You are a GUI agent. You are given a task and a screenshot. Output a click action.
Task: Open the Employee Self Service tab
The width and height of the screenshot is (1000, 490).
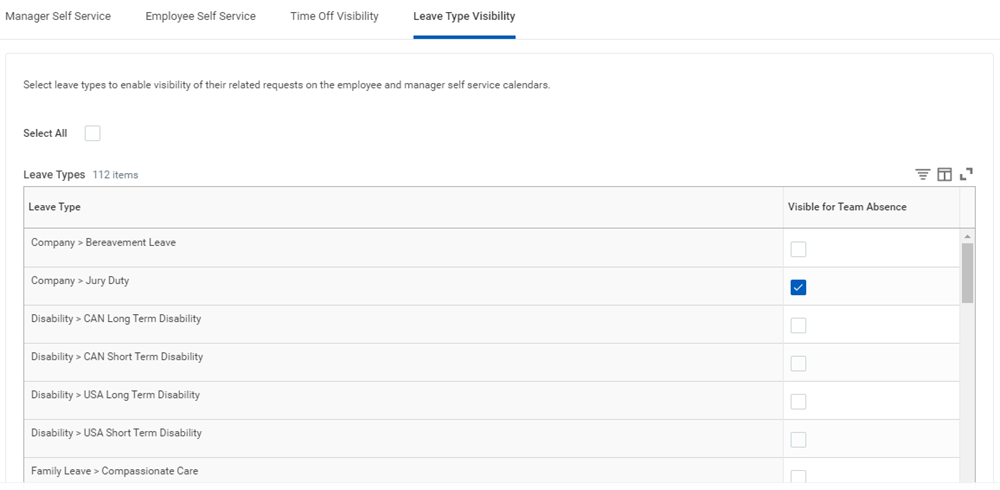(201, 17)
